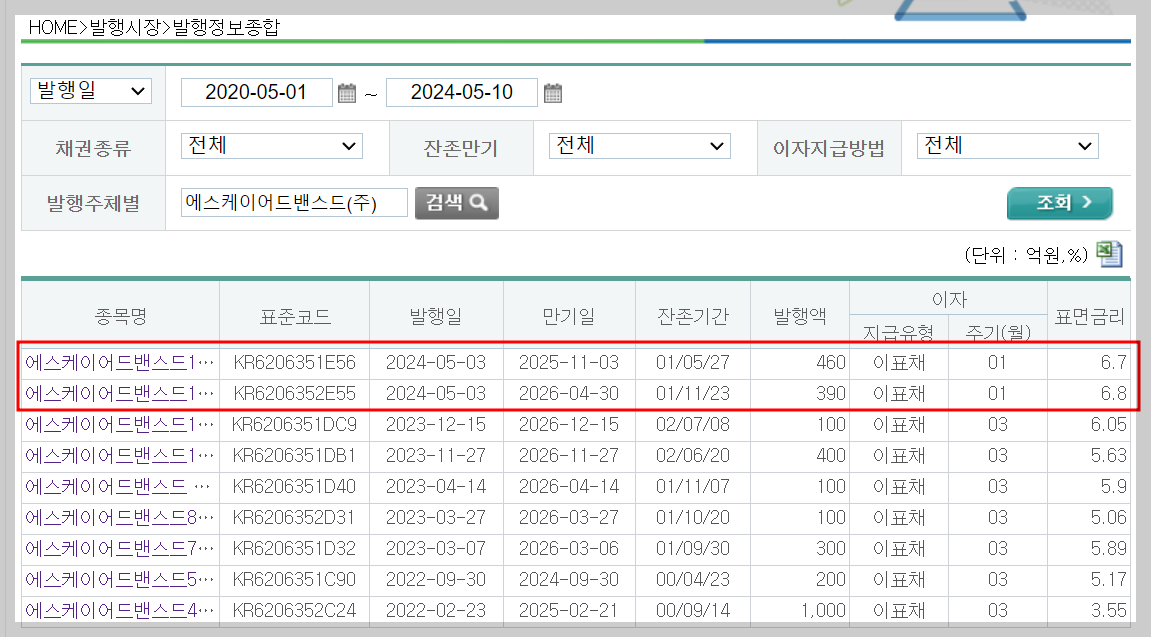Viewport: 1151px width, 637px height.
Task: Click remaining period 00/04/23 cell
Action: point(693,579)
